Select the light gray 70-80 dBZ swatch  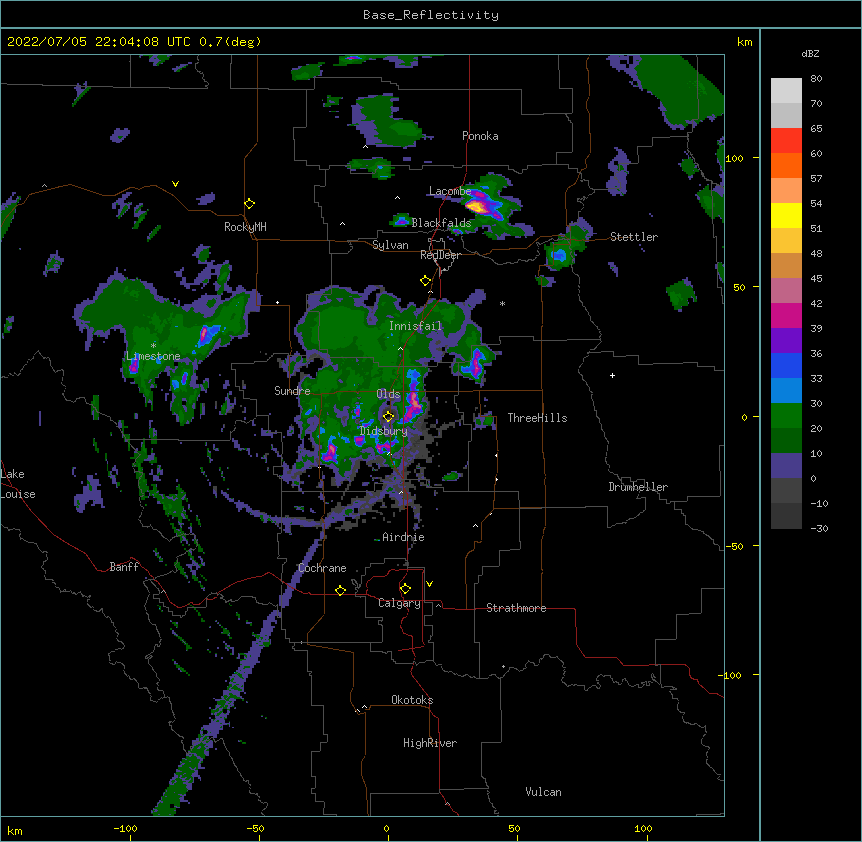pos(786,90)
